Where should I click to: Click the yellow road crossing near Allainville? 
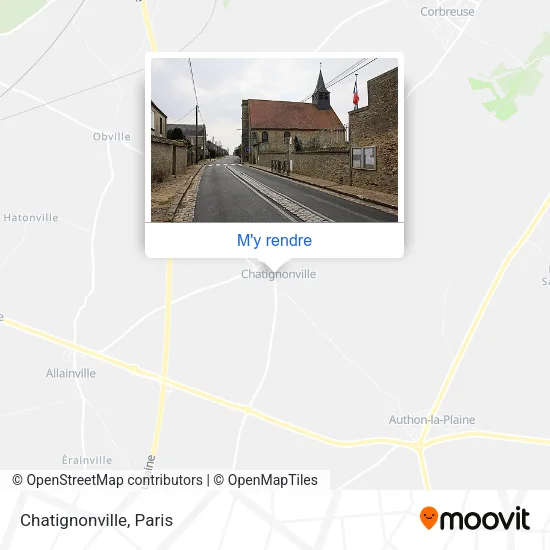(x=163, y=379)
